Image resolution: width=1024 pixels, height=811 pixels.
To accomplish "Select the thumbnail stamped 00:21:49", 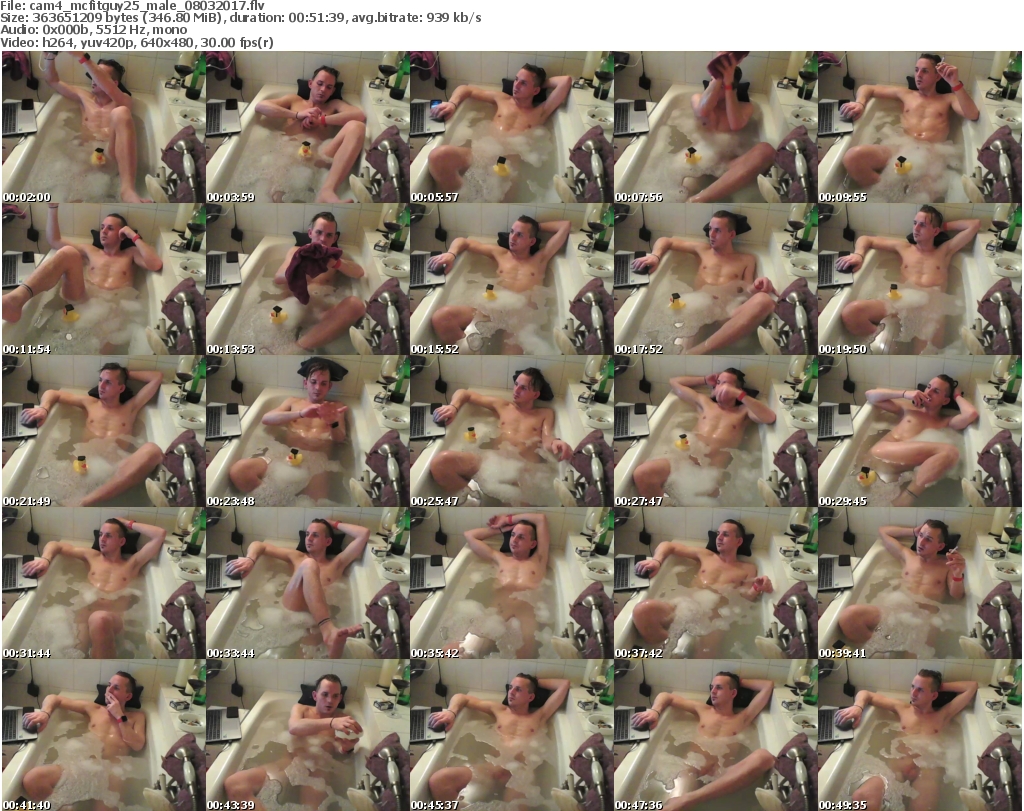I will pos(104,432).
